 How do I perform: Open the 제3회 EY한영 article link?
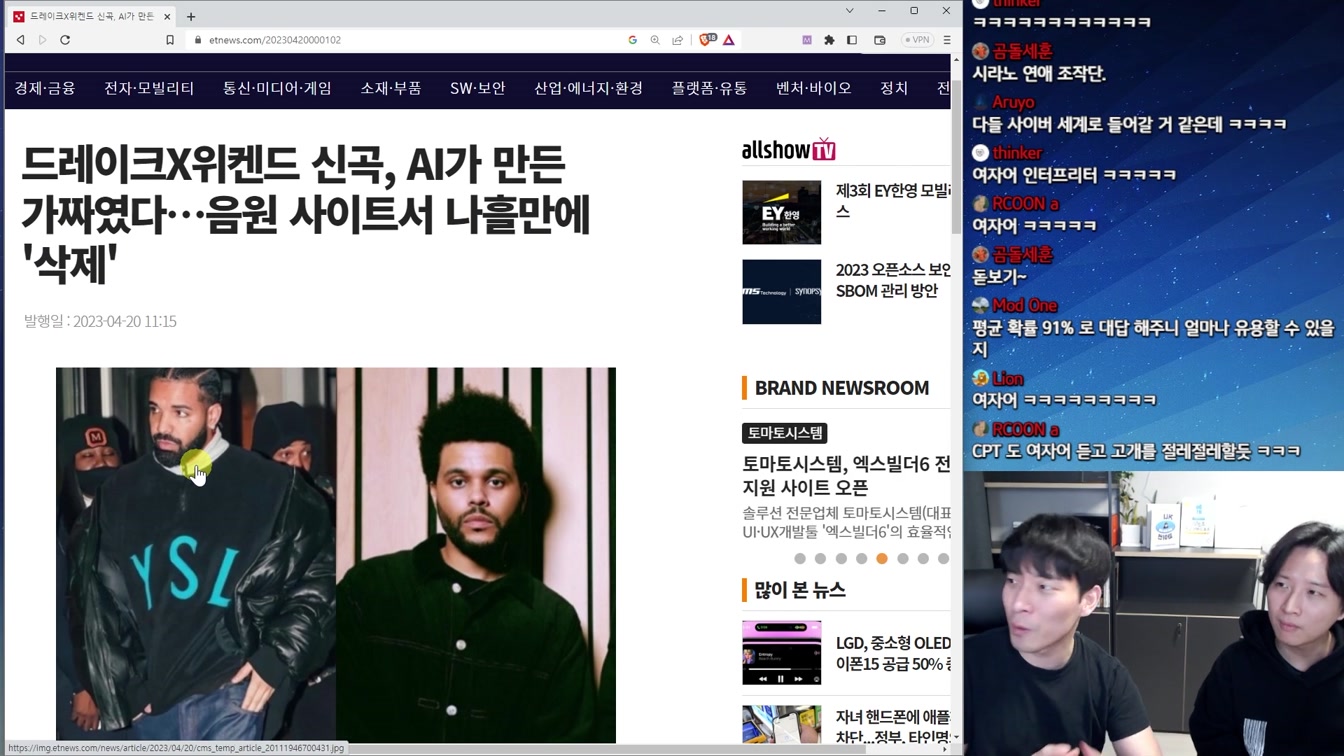pyautogui.click(x=893, y=201)
